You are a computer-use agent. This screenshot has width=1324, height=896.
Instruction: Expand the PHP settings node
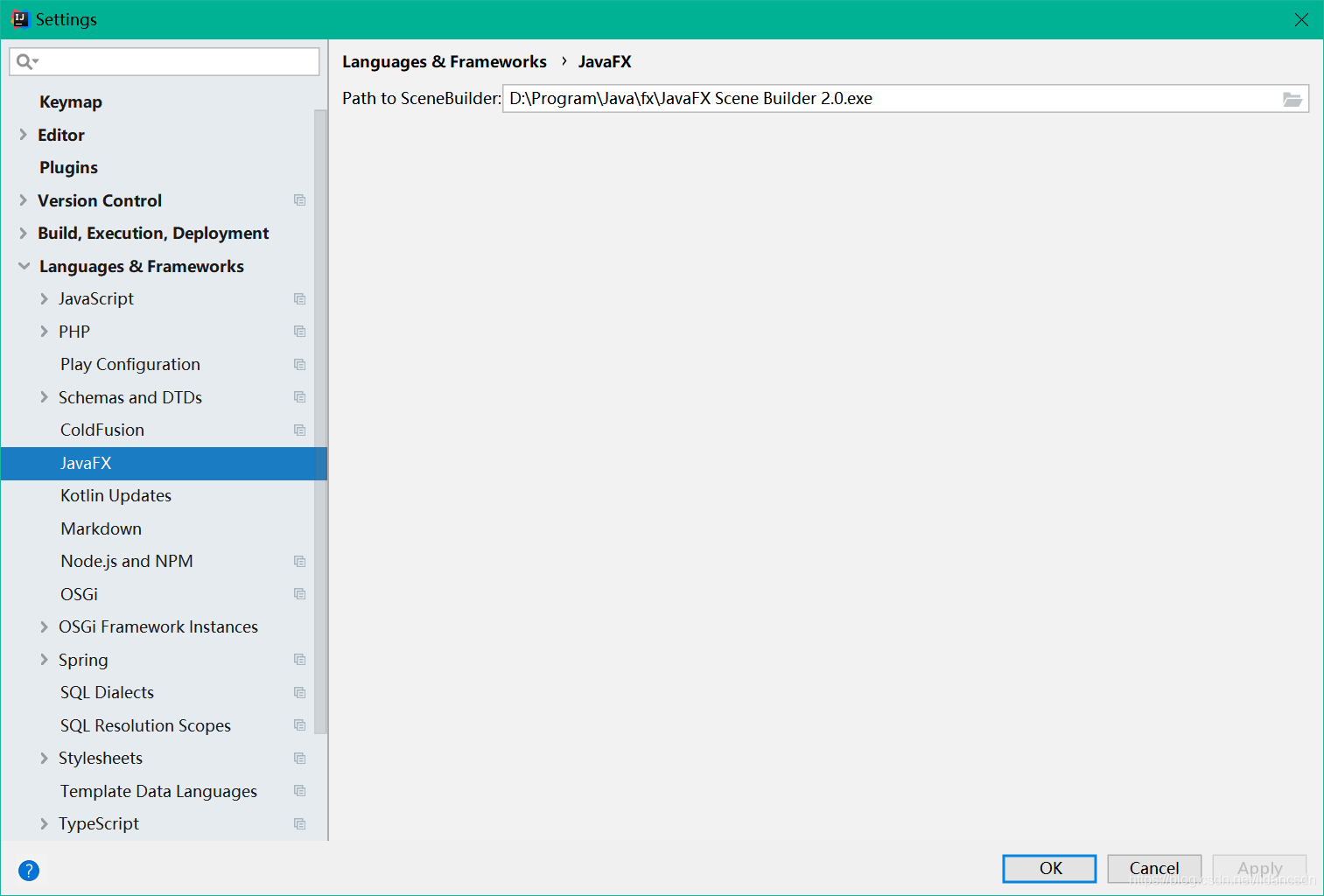pos(44,332)
